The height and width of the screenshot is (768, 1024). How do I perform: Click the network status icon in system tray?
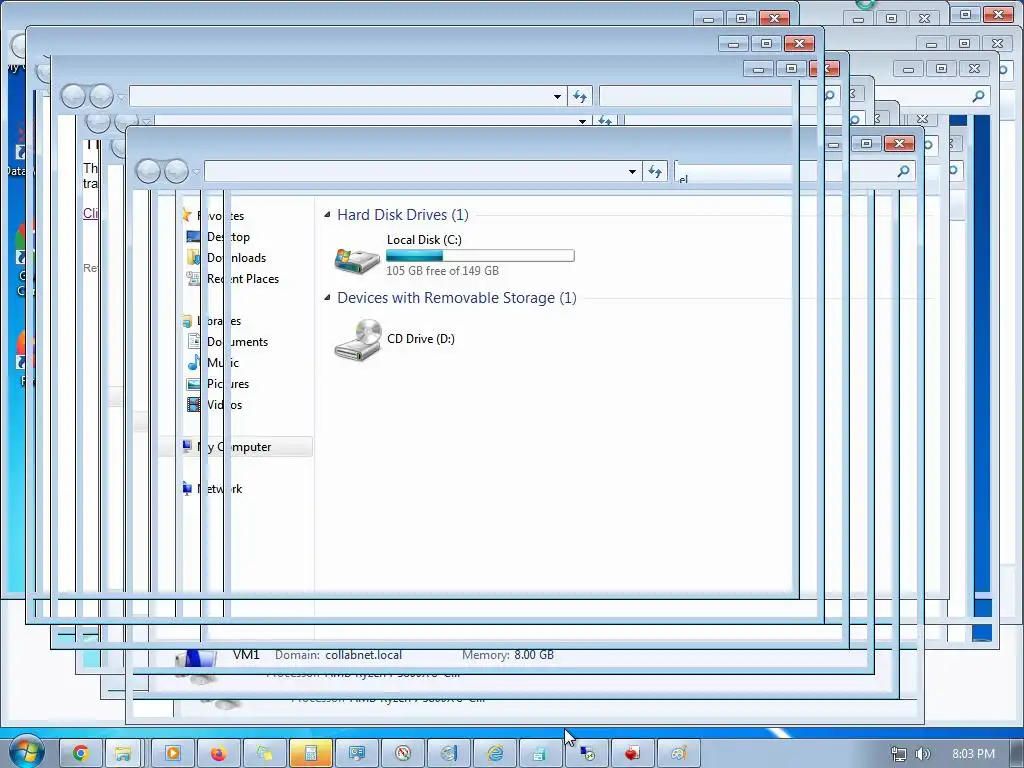click(899, 754)
